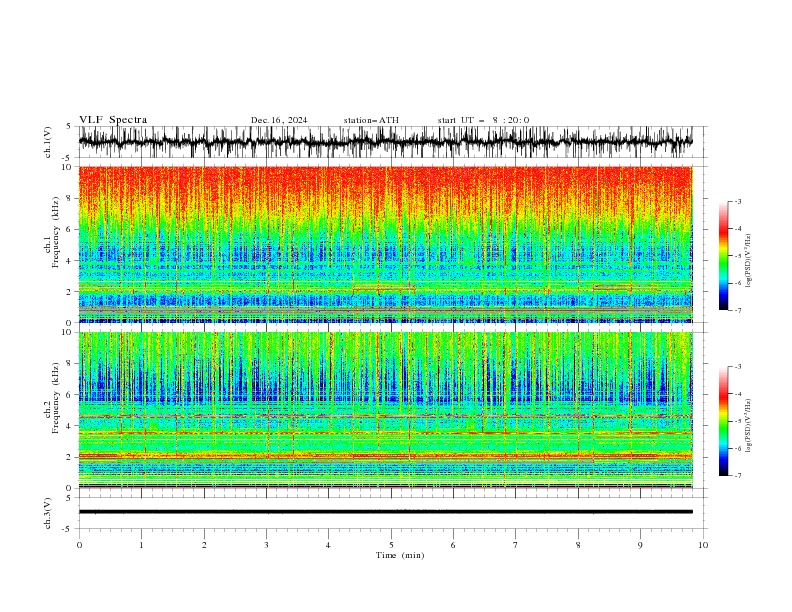
Task: Click the "0" tick on the time axis
Action: (x=79, y=545)
